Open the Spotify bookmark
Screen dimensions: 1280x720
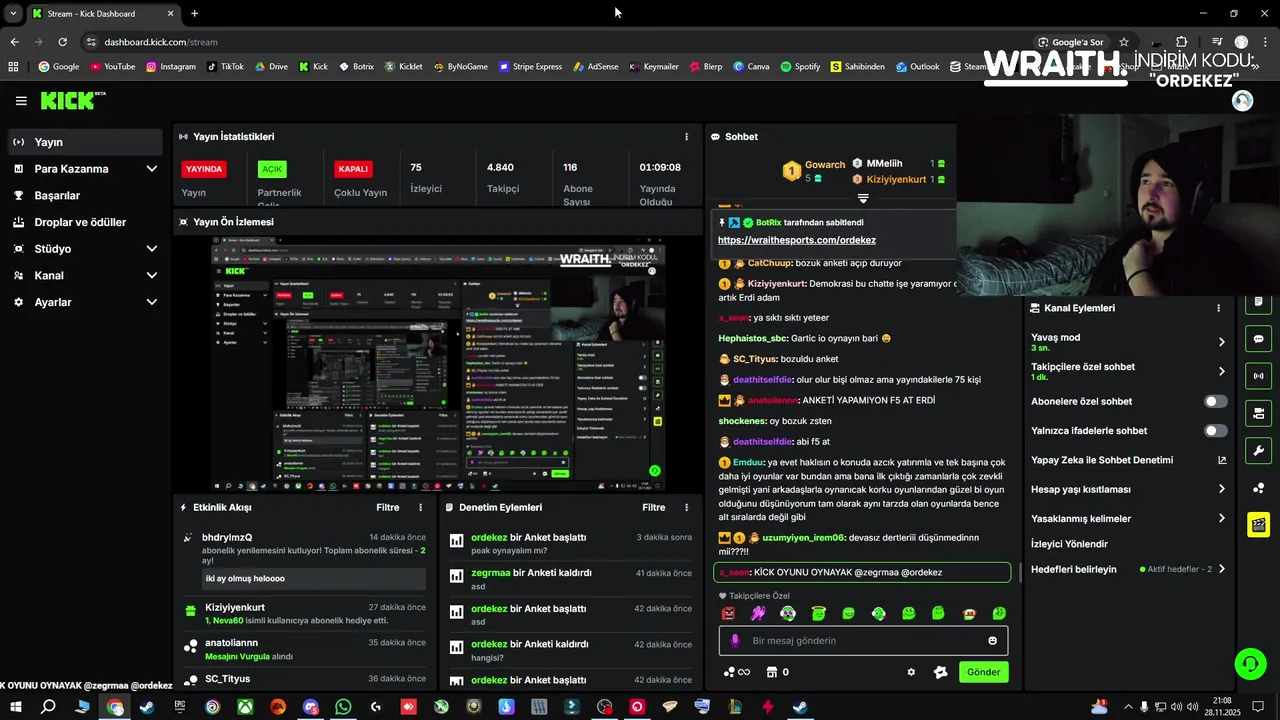tap(800, 67)
